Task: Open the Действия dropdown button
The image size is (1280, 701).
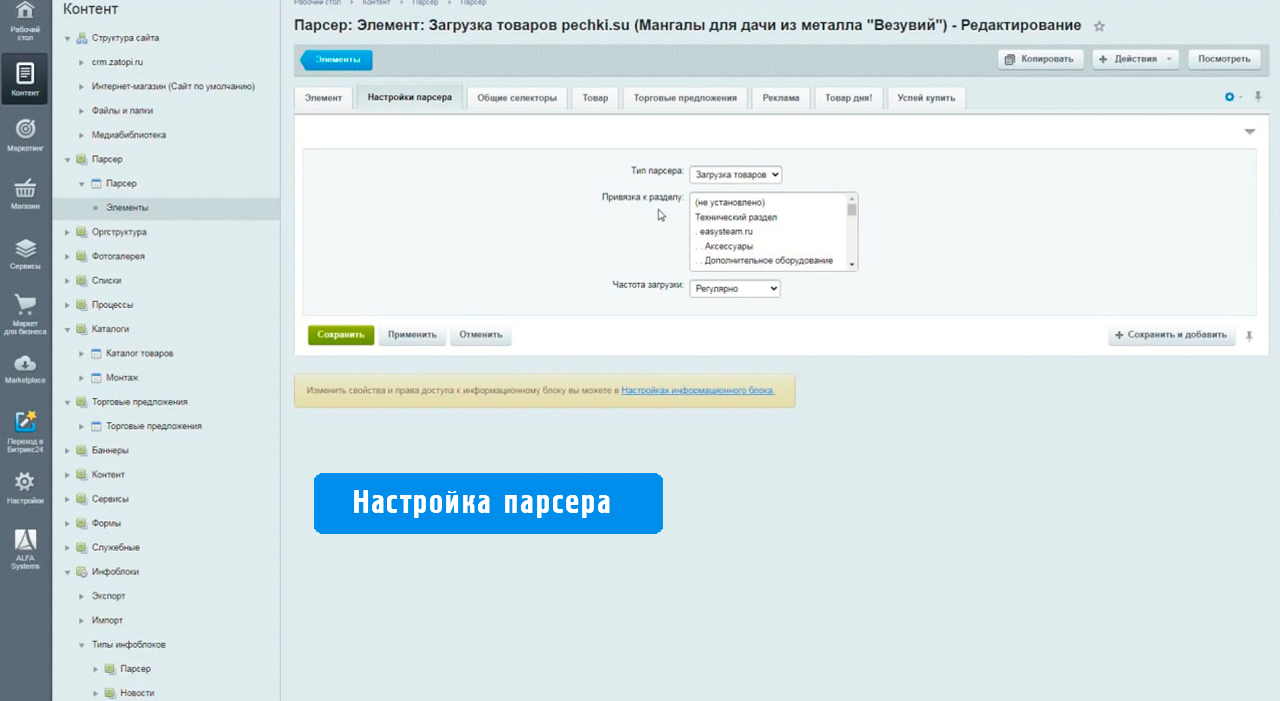Action: pyautogui.click(x=1135, y=59)
